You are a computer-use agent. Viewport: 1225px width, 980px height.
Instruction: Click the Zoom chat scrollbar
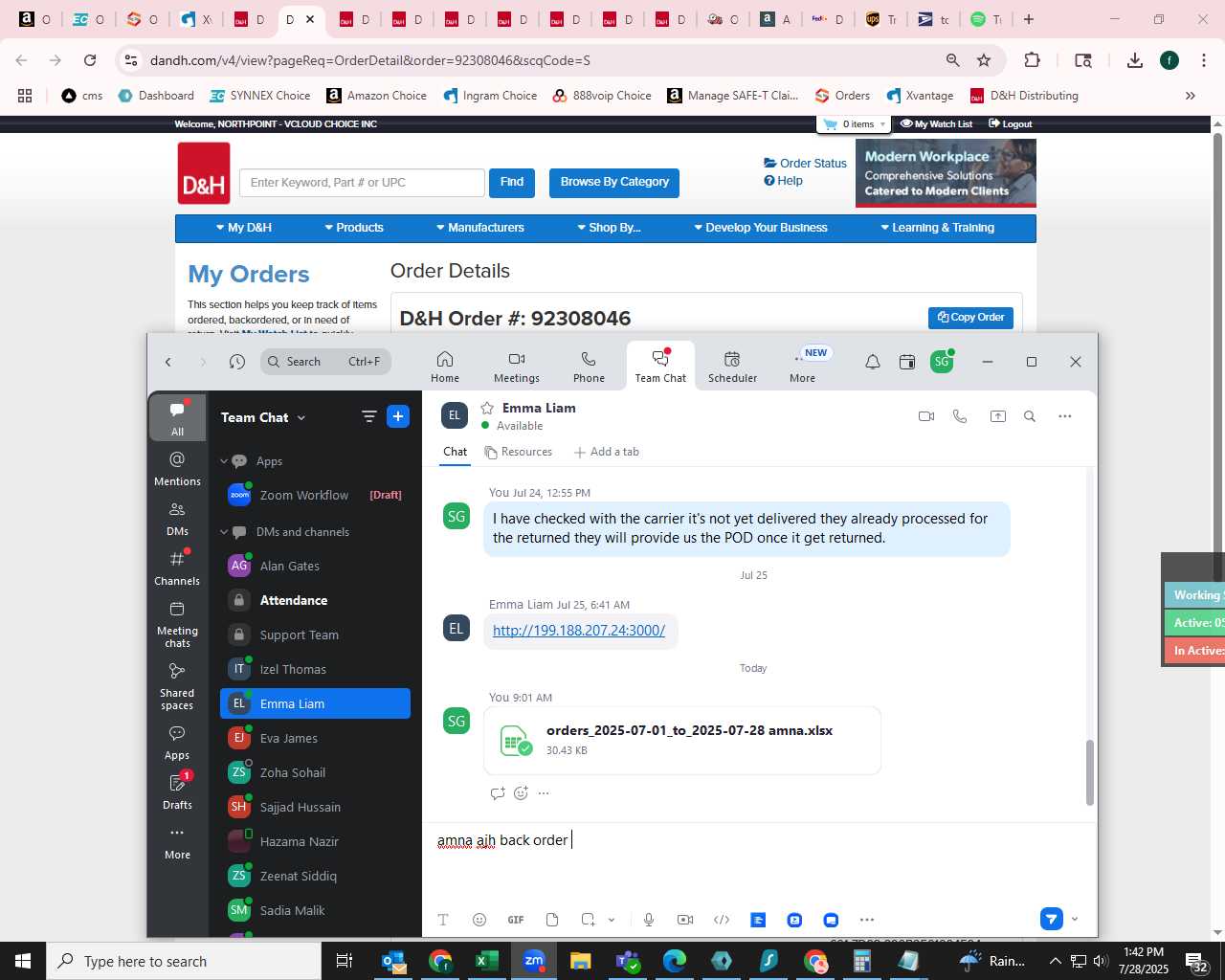tap(1089, 772)
